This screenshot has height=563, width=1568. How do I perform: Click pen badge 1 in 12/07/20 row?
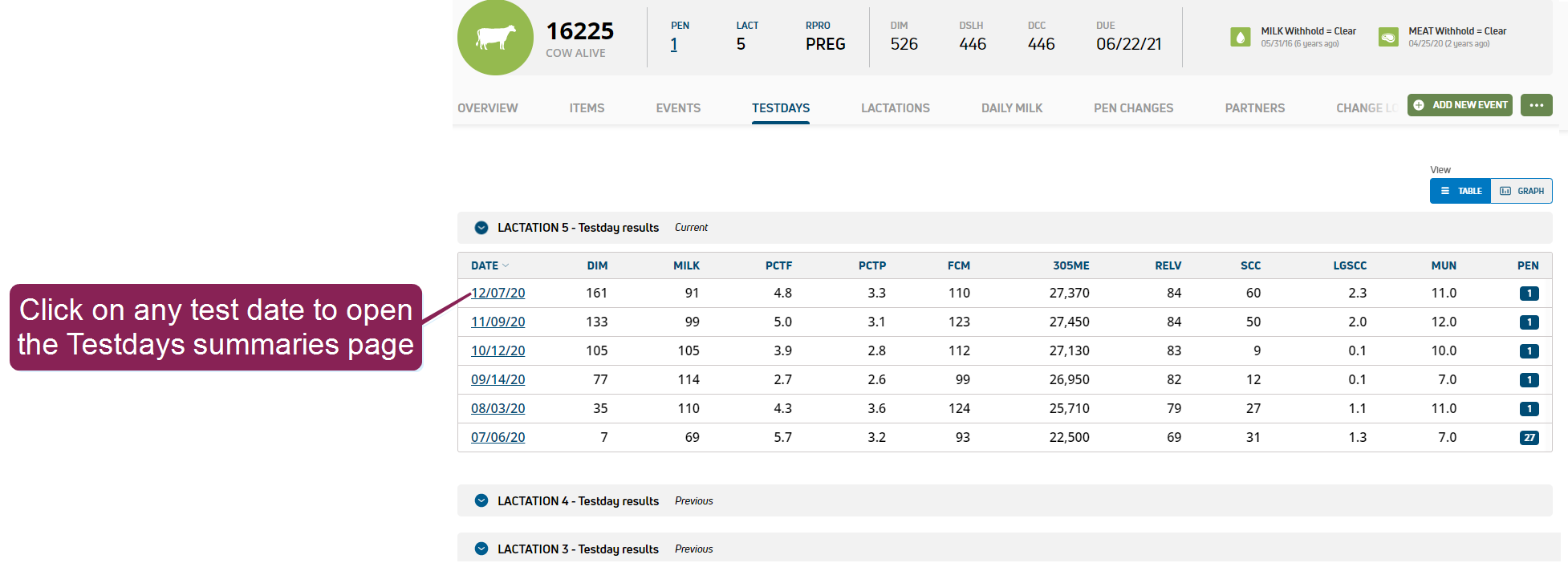tap(1529, 294)
